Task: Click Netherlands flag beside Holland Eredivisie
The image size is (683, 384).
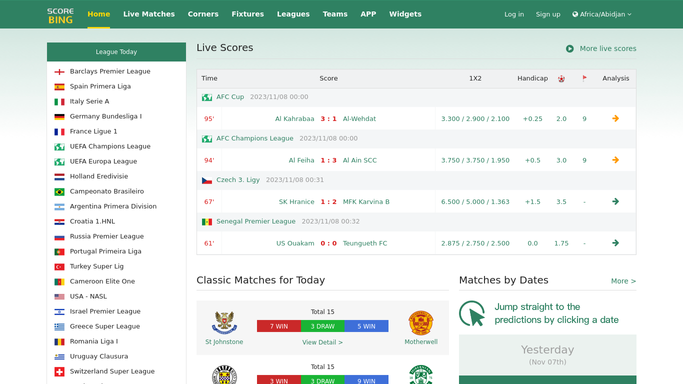Action: tap(59, 177)
